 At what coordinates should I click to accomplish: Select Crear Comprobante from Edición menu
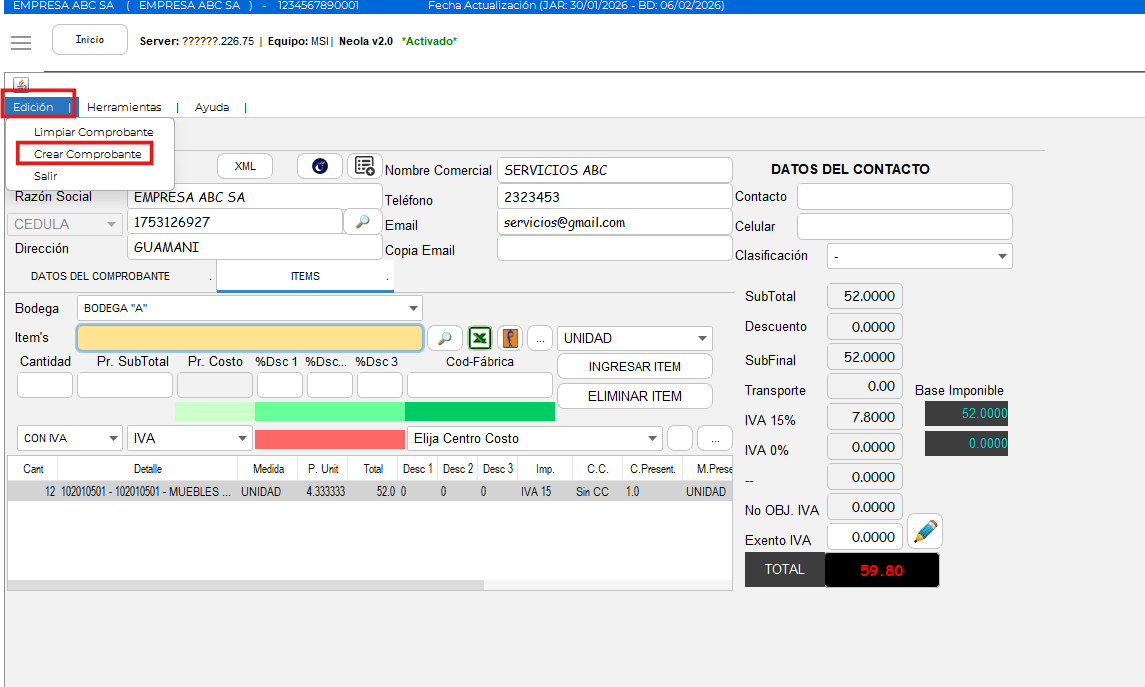pos(87,154)
